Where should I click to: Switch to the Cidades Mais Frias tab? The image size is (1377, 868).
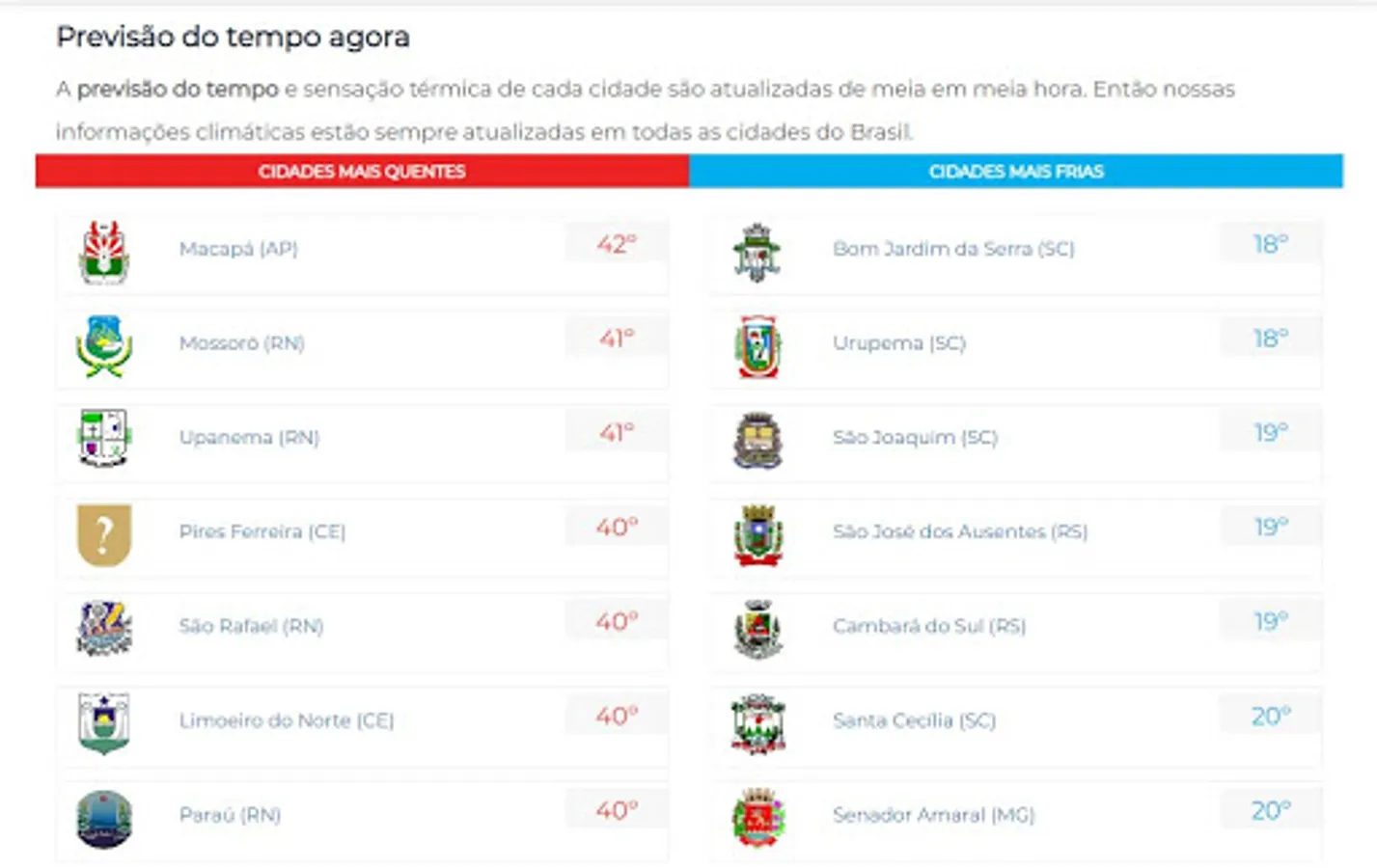tap(1015, 172)
